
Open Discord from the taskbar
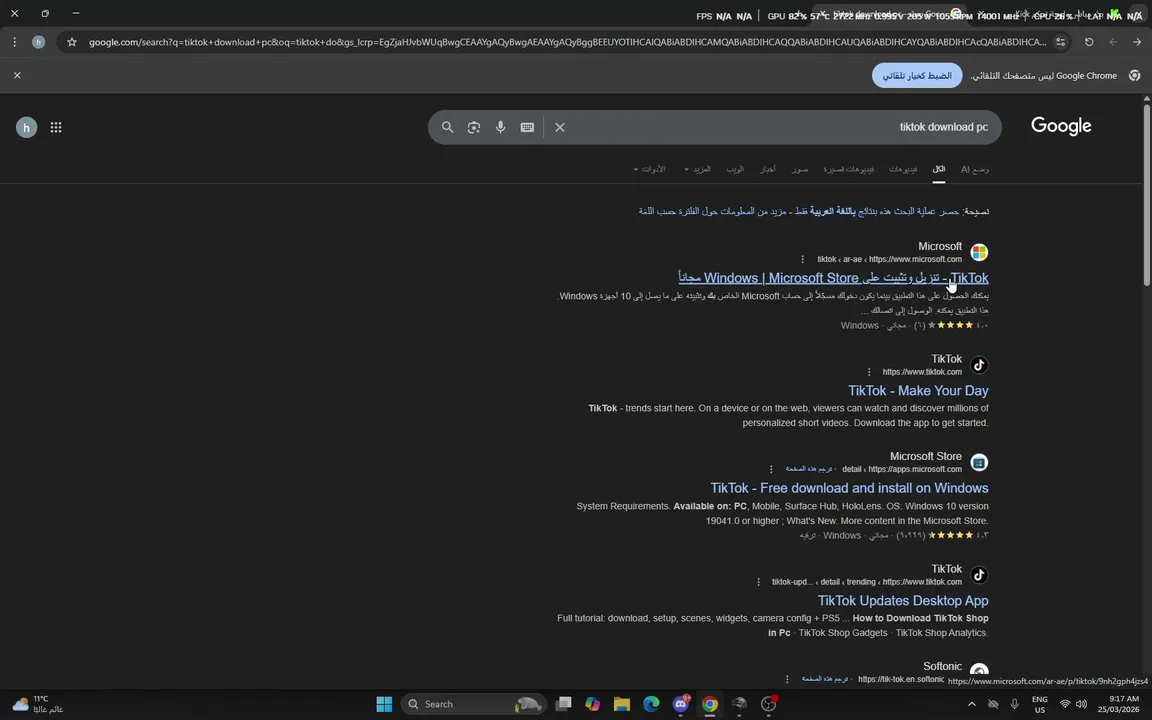click(680, 704)
